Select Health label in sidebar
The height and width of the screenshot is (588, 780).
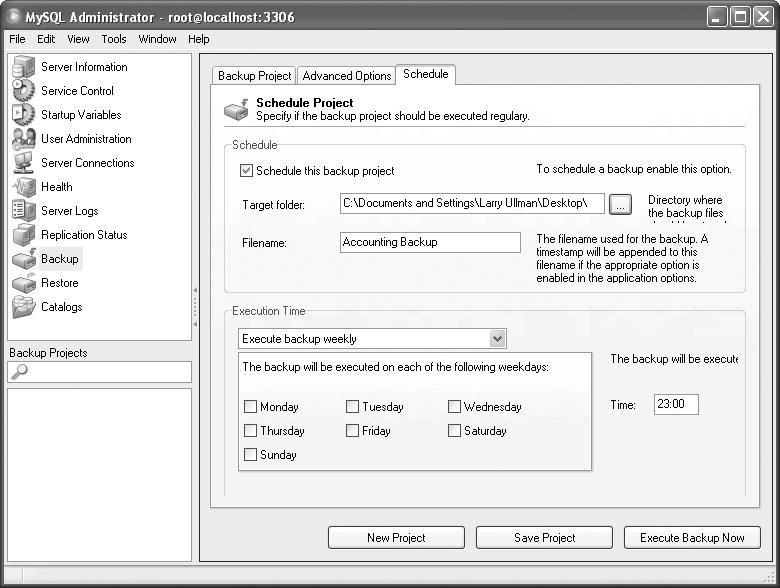click(x=57, y=187)
